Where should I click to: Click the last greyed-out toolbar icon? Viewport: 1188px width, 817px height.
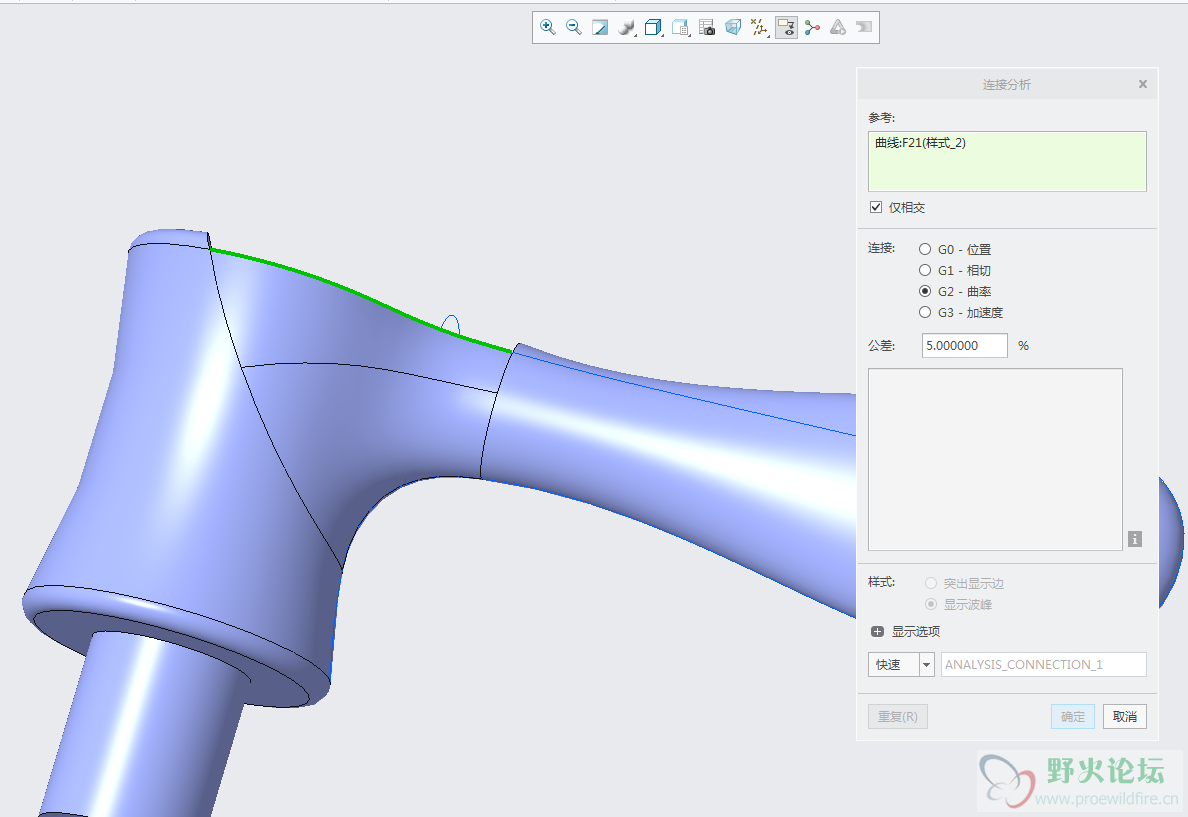point(864,27)
